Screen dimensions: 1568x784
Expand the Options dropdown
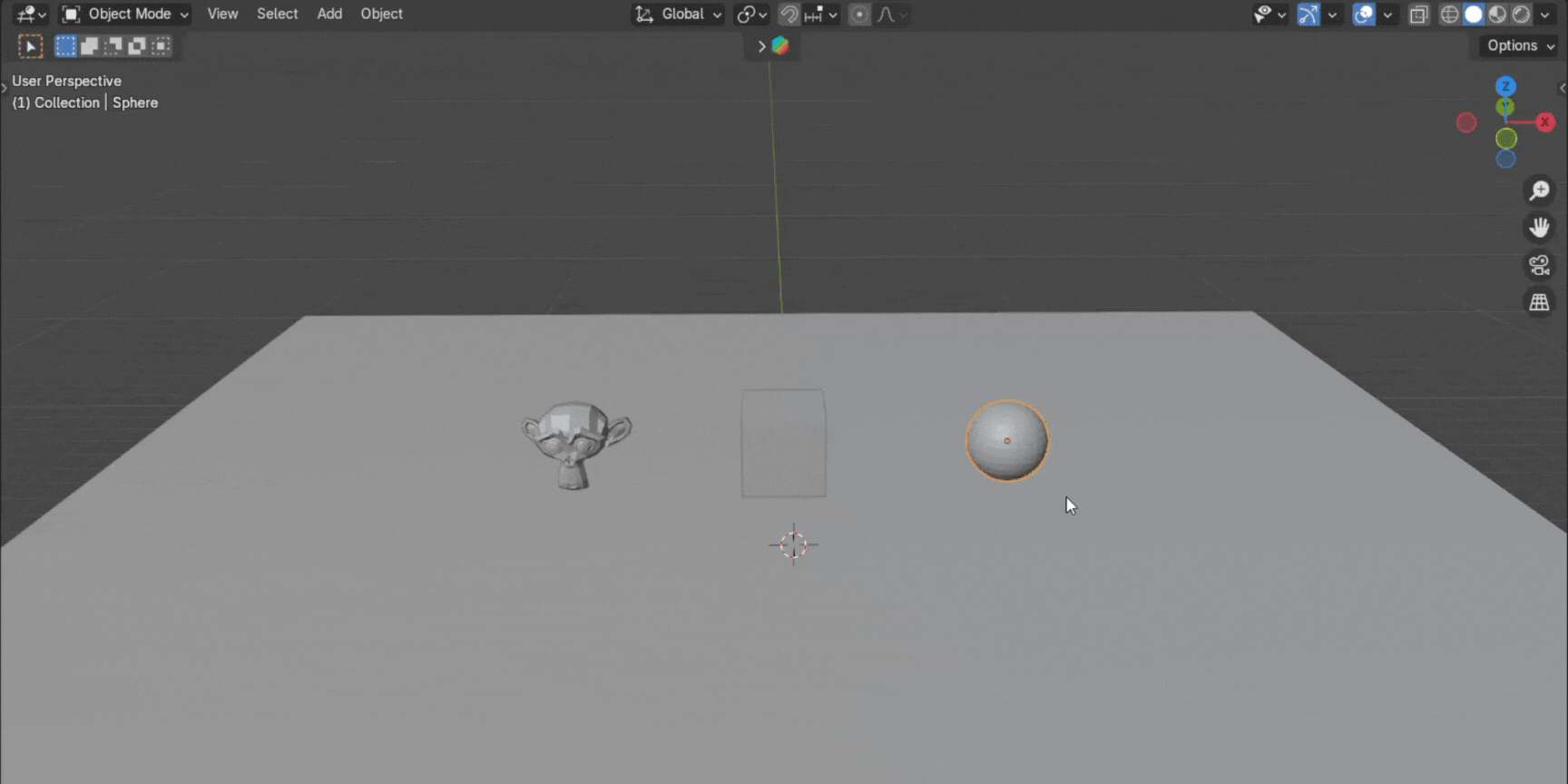pos(1520,45)
